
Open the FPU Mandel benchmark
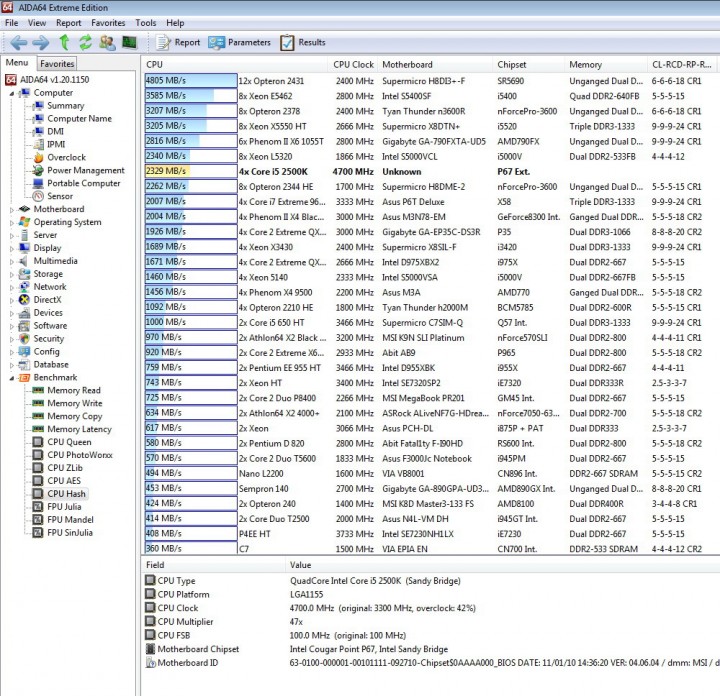pyautogui.click(x=70, y=520)
